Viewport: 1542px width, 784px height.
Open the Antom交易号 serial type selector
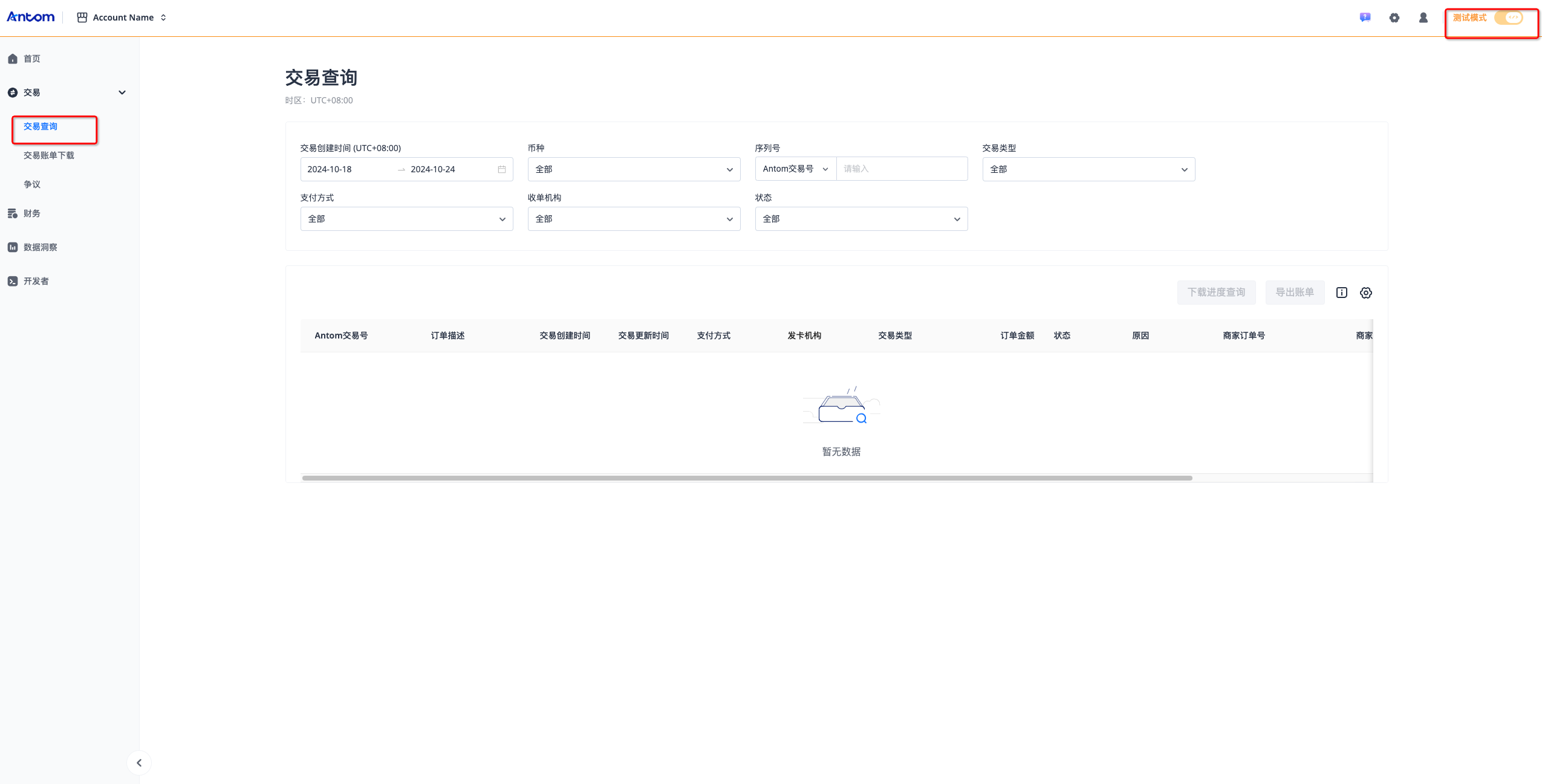795,169
